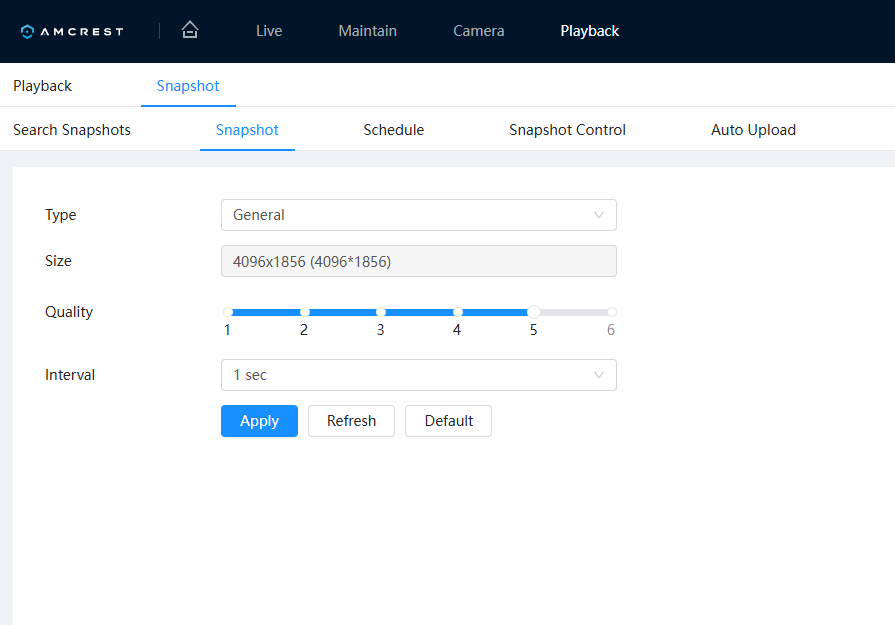Open the Maintain menu
The height and width of the screenshot is (625, 895).
coord(368,31)
